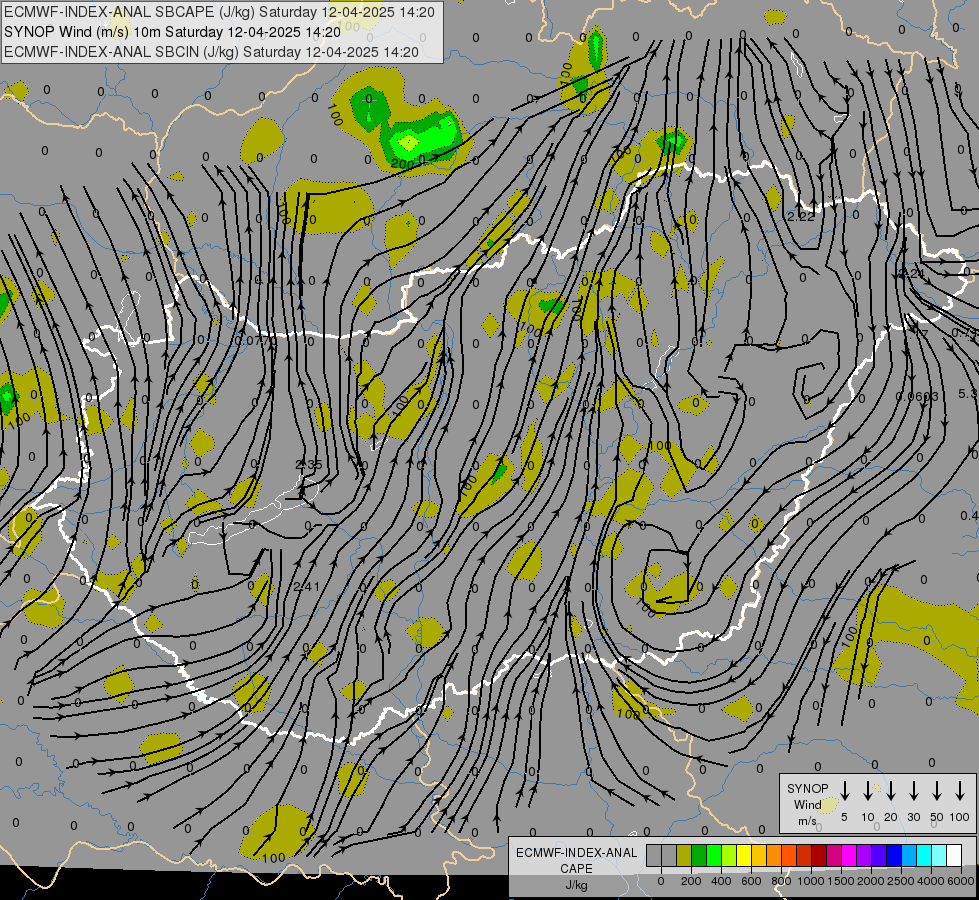979x900 pixels.
Task: Select the yellow-green swatch in CAPE scale
Action: click(x=729, y=855)
